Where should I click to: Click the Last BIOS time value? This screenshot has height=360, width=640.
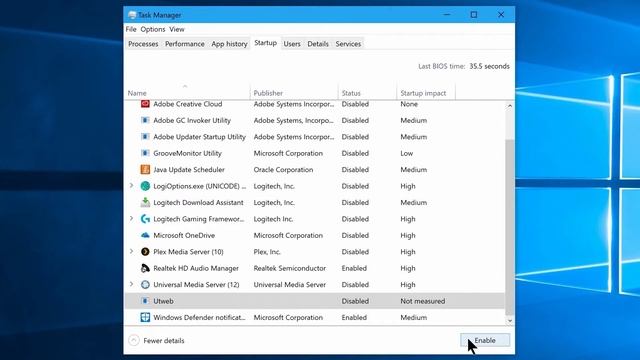(489, 66)
